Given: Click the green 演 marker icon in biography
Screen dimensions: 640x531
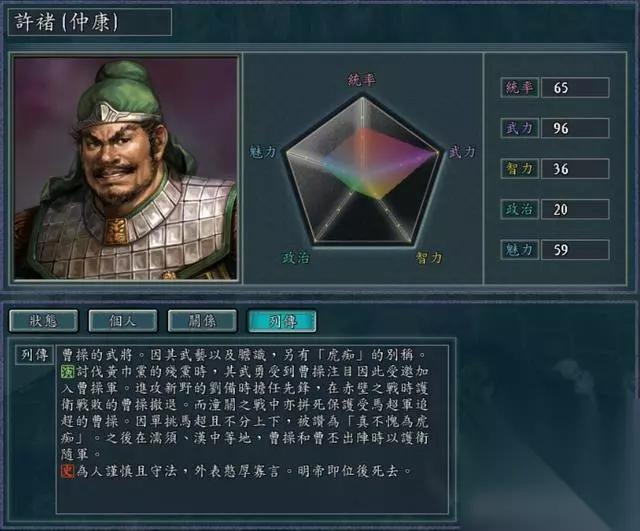Looking at the screenshot, I should [x=67, y=372].
